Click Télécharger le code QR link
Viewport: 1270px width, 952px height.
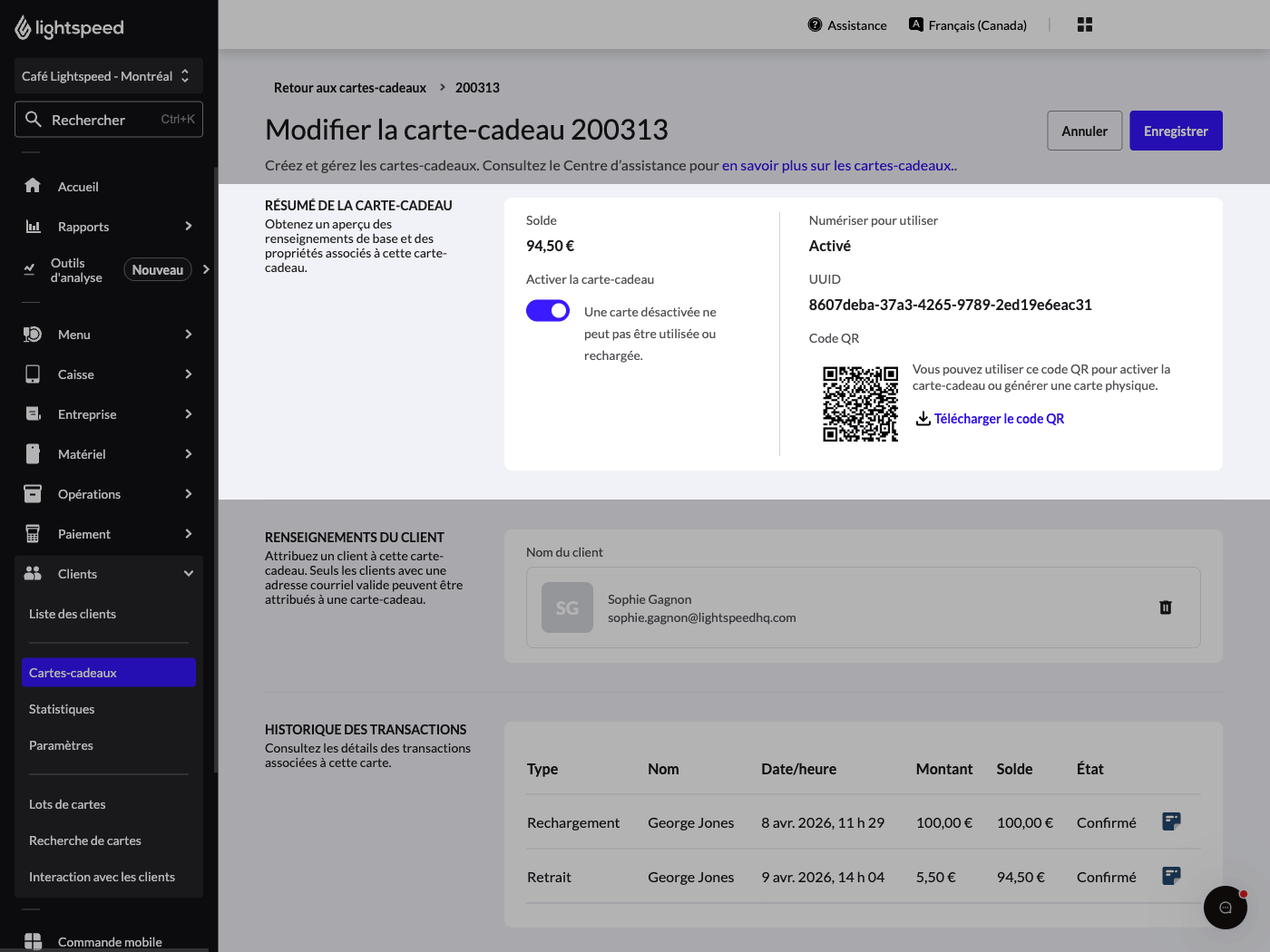999,418
